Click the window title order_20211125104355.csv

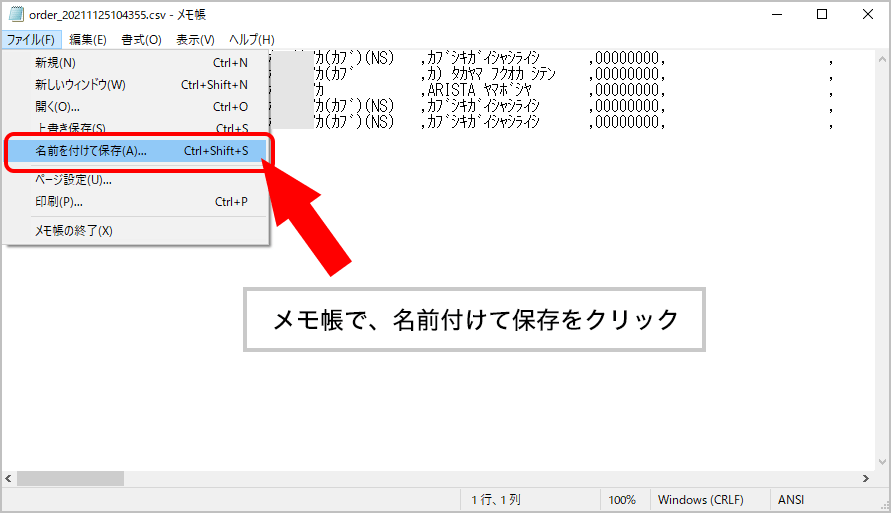[97, 15]
